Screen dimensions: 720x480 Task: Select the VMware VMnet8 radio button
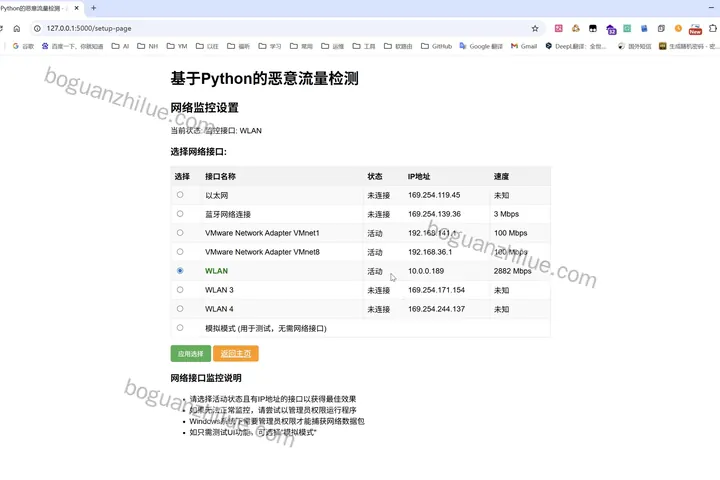180,252
